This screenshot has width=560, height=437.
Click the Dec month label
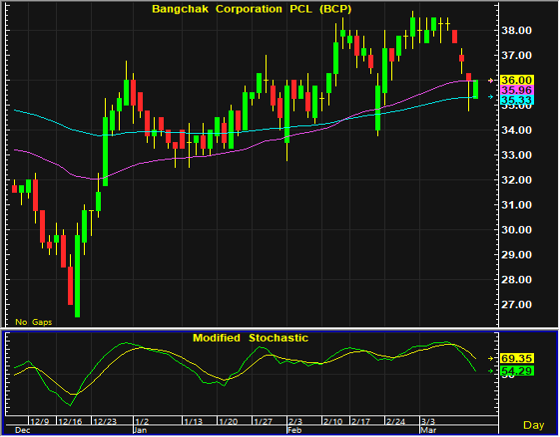point(23,430)
